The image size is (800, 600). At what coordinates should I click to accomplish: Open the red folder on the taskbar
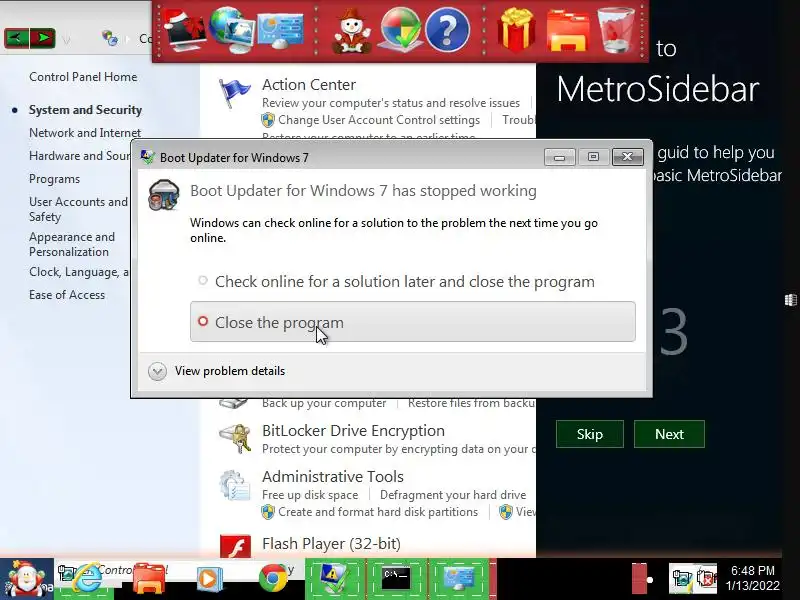pos(148,579)
